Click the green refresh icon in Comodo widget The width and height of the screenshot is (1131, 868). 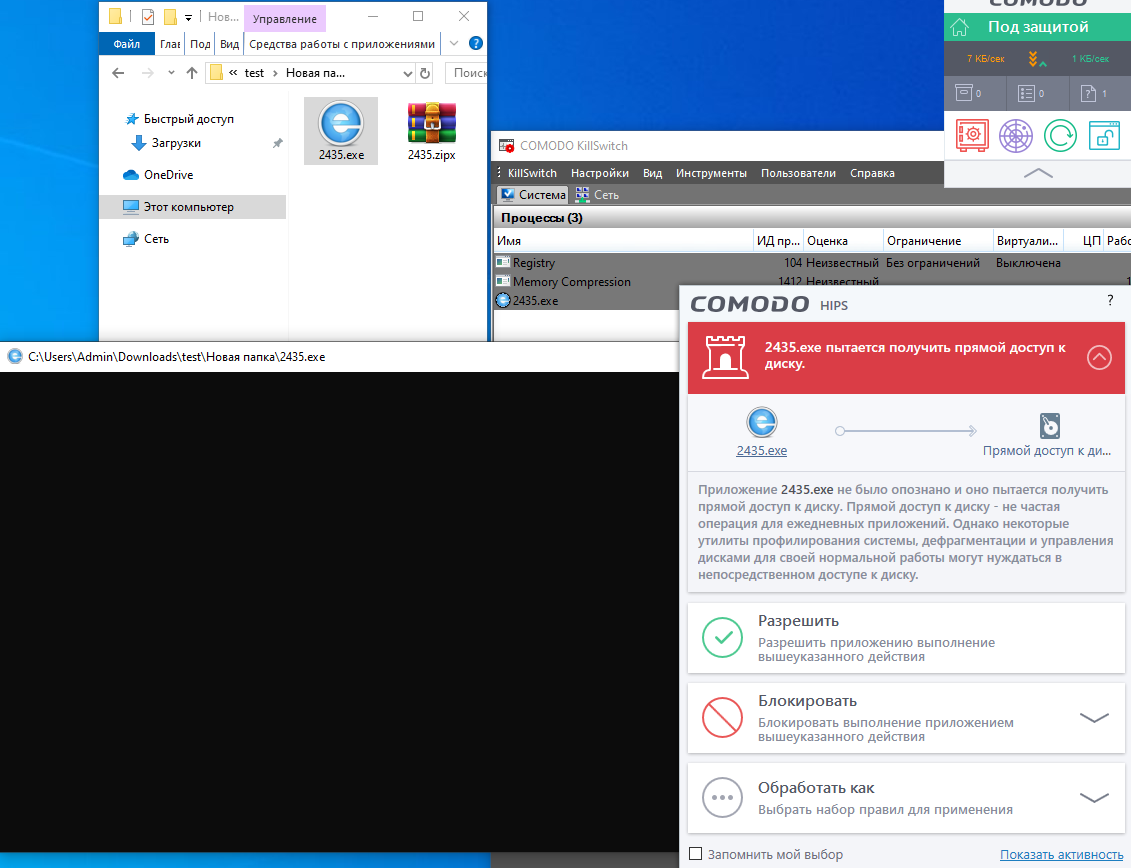(1060, 136)
